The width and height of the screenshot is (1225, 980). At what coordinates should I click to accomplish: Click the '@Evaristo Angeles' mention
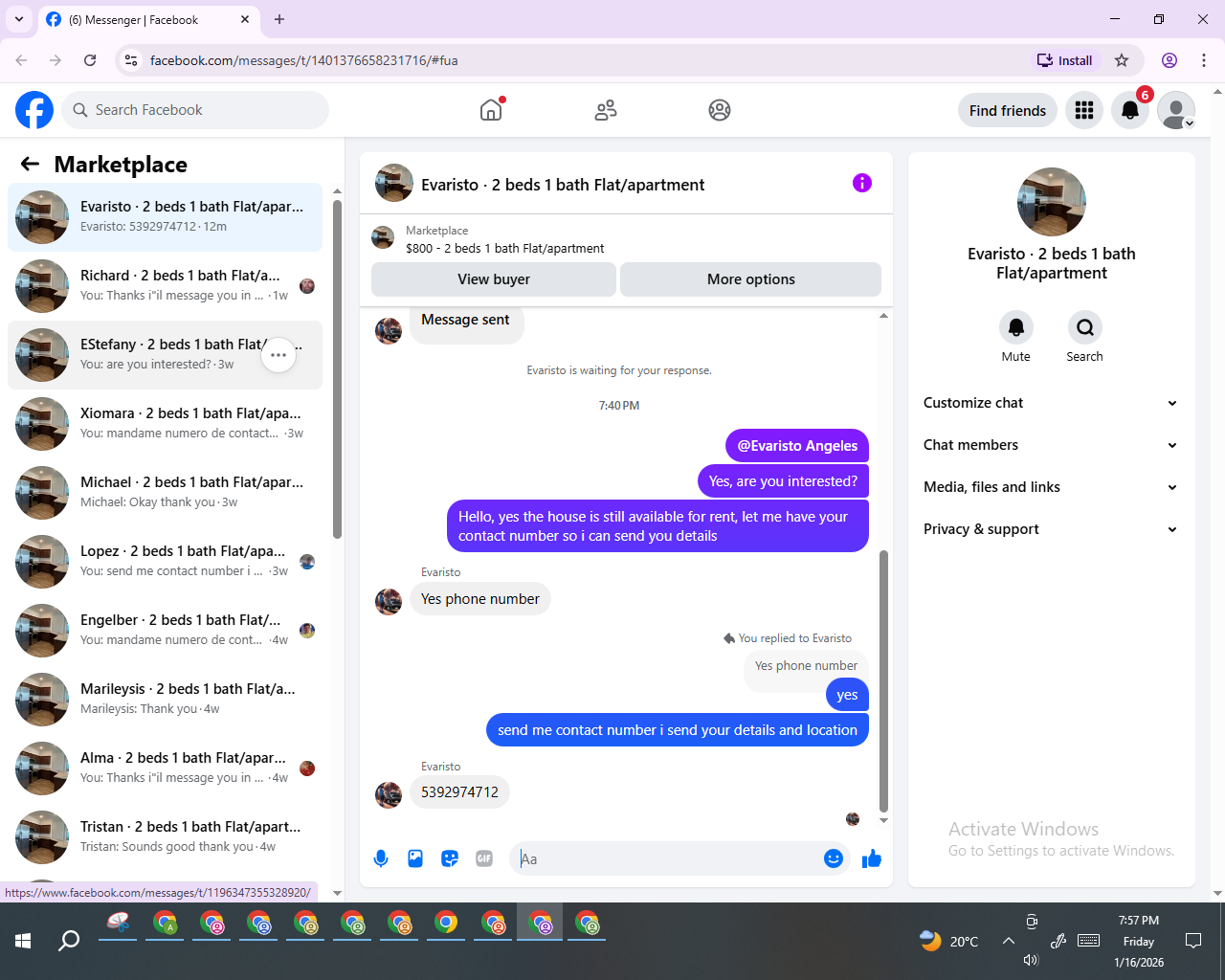[x=797, y=446]
